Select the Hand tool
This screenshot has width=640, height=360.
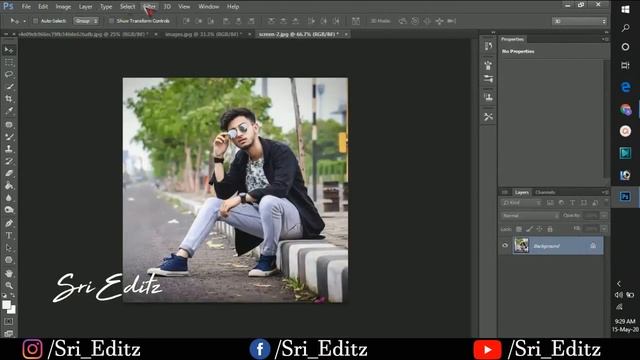[x=9, y=273]
